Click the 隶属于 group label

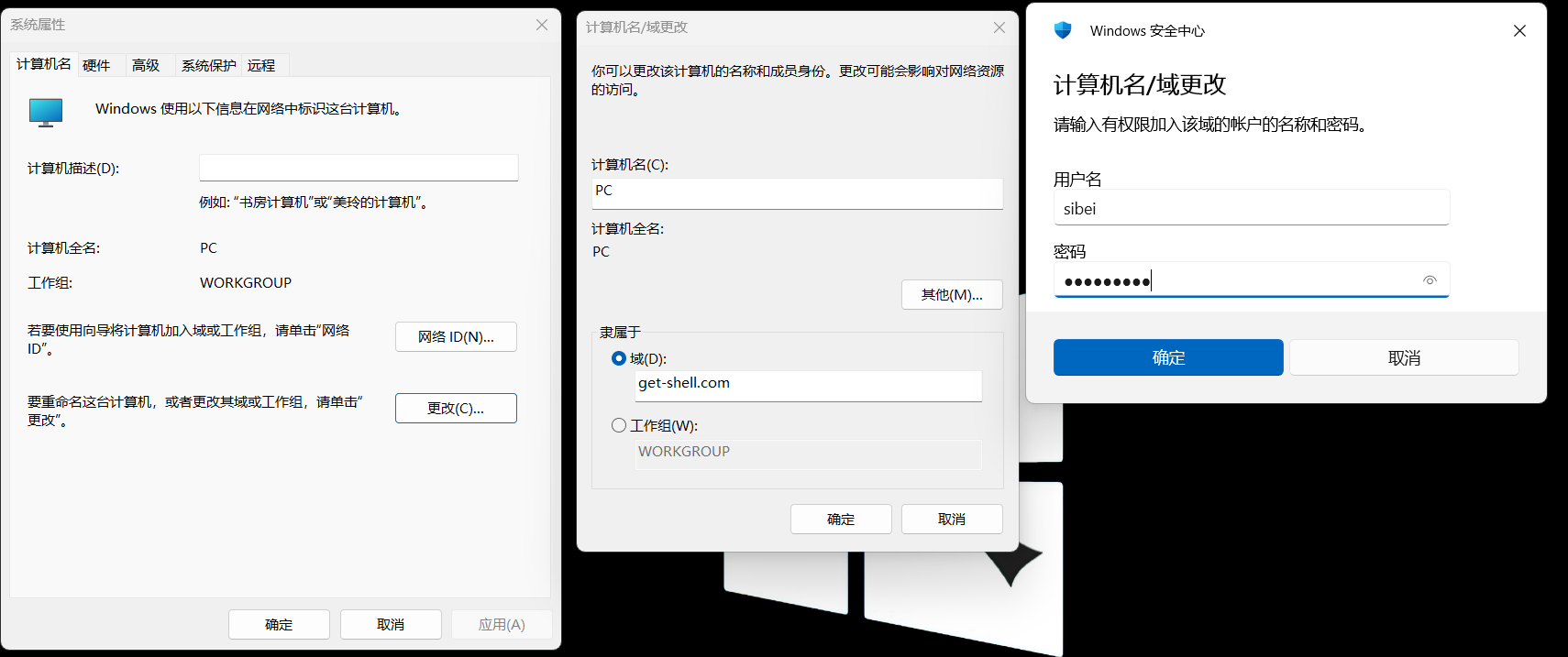tap(620, 333)
